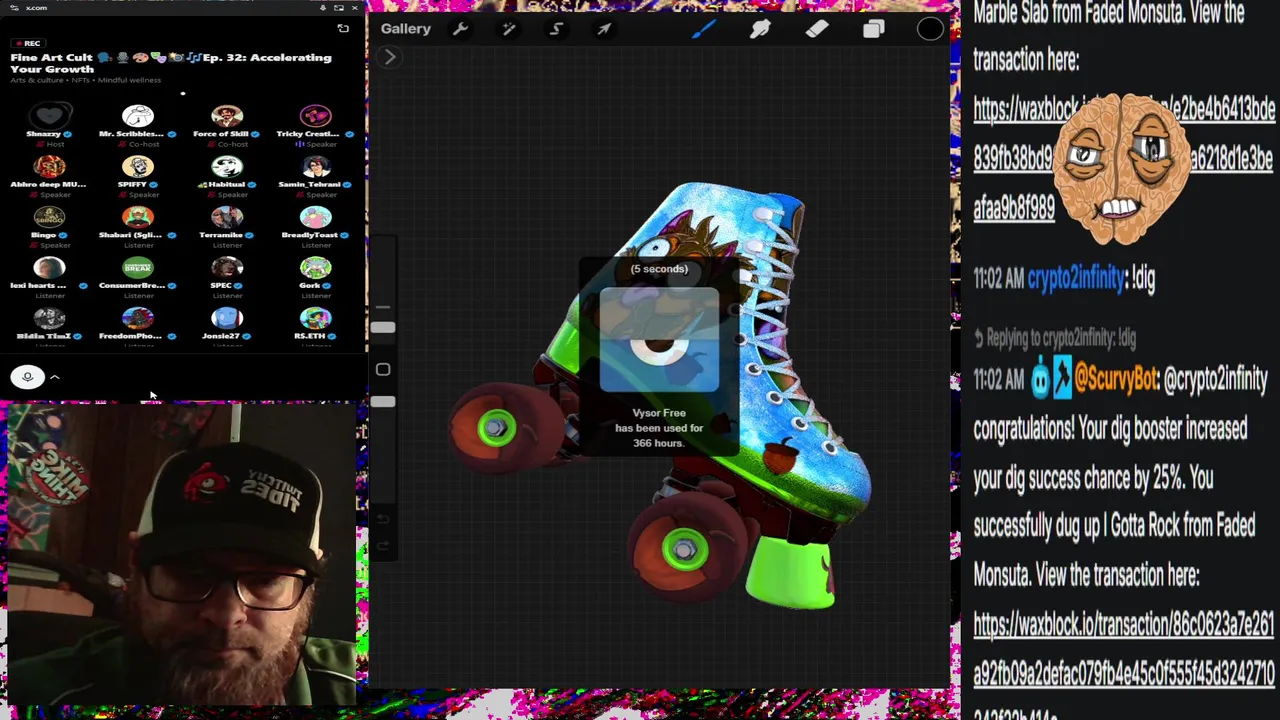Open SPIFFY speaker avatar
This screenshot has width=1280, height=720.
[138, 166]
